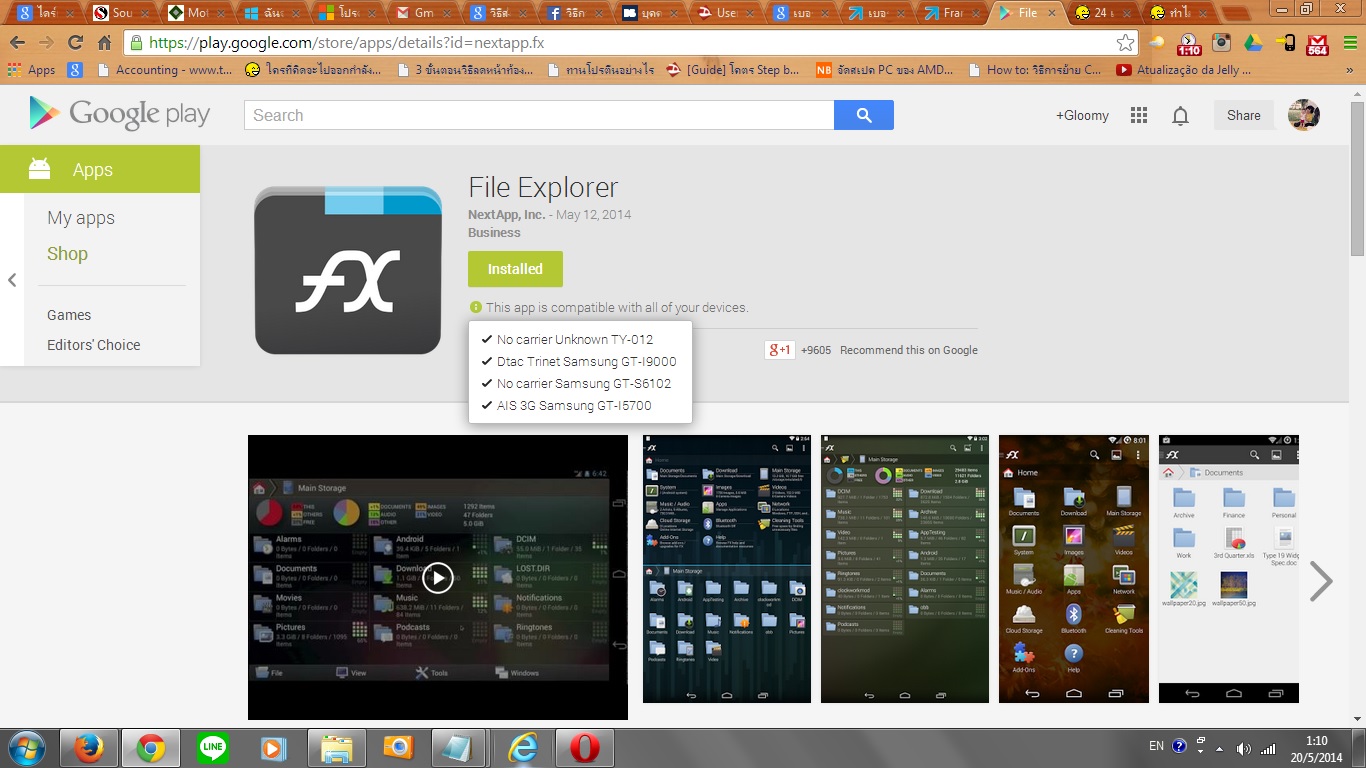The image size is (1366, 768).
Task: Go to the browser home page
Action: pyautogui.click(x=104, y=43)
